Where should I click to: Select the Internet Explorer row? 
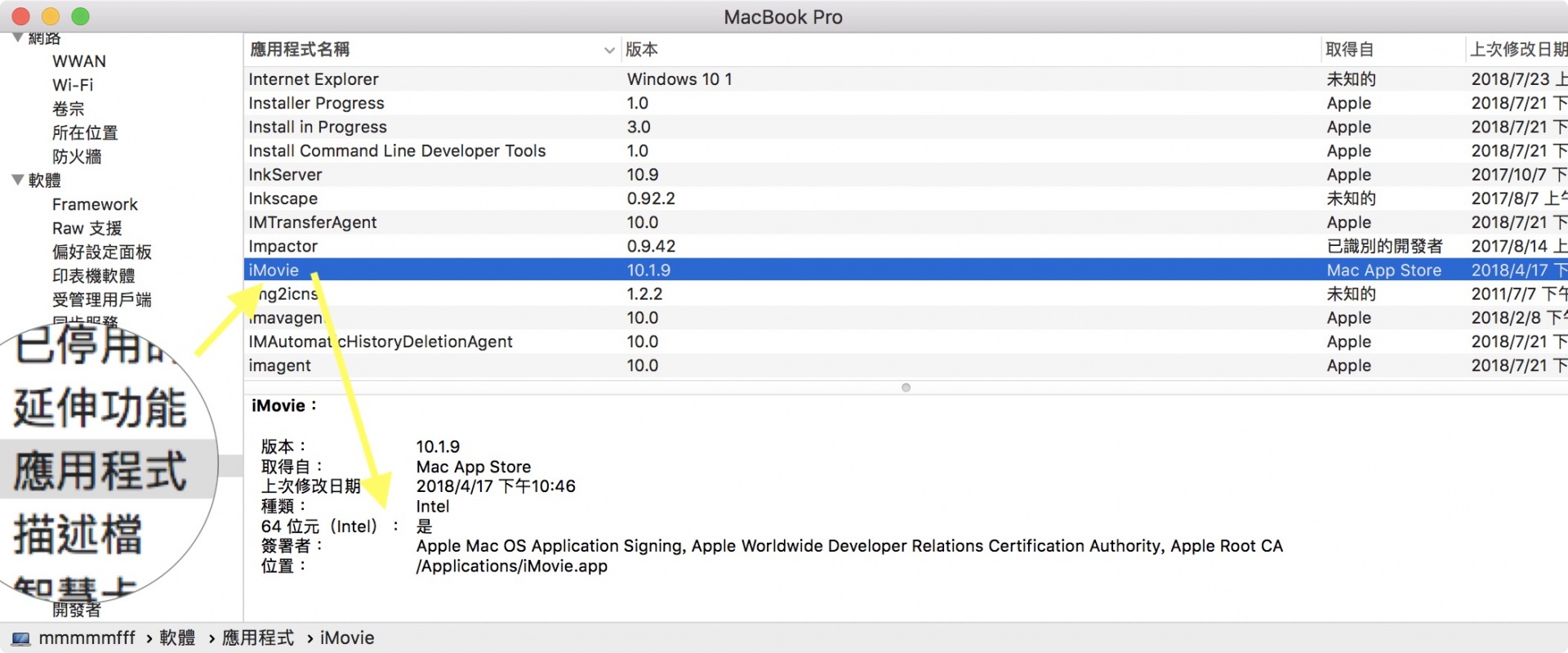(x=906, y=79)
